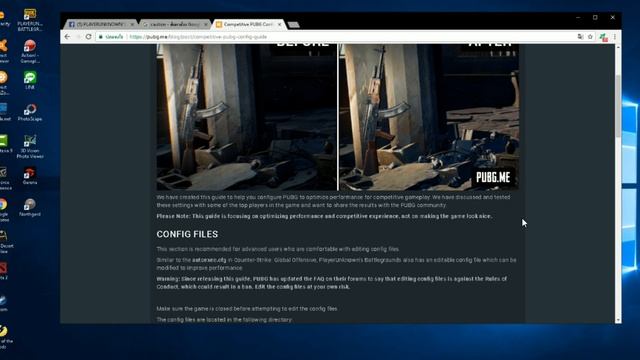
Task: Open the Action! Gaming desktop shortcut
Action: (x=29, y=51)
